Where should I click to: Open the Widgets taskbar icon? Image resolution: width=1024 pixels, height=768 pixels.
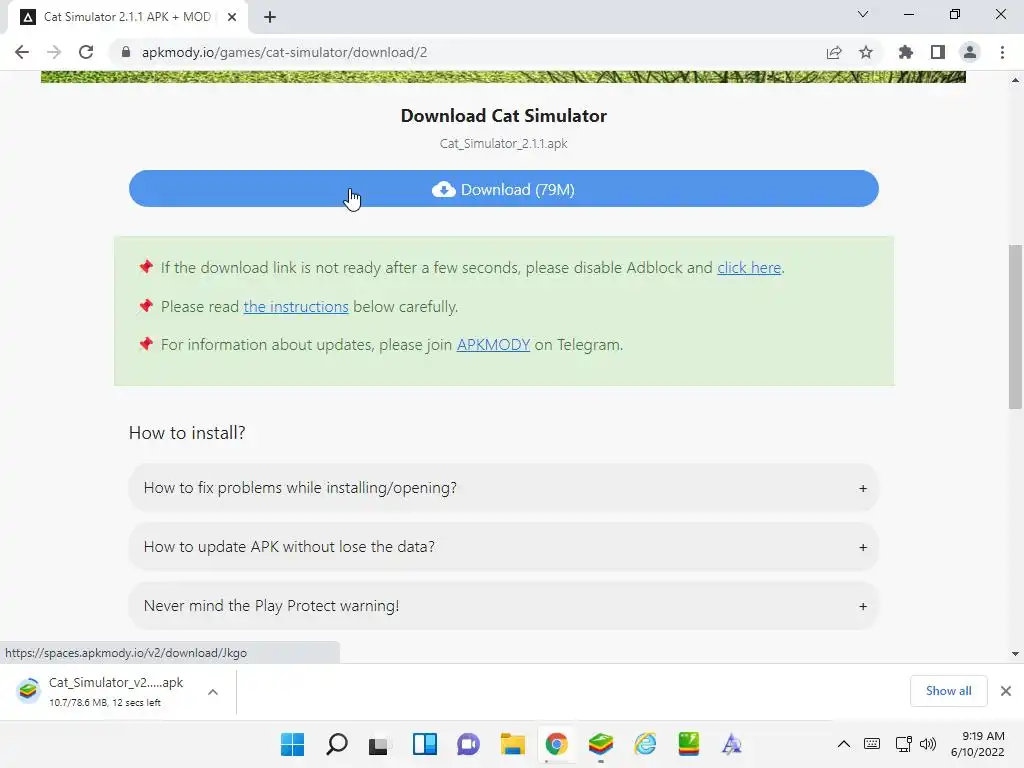(x=424, y=744)
